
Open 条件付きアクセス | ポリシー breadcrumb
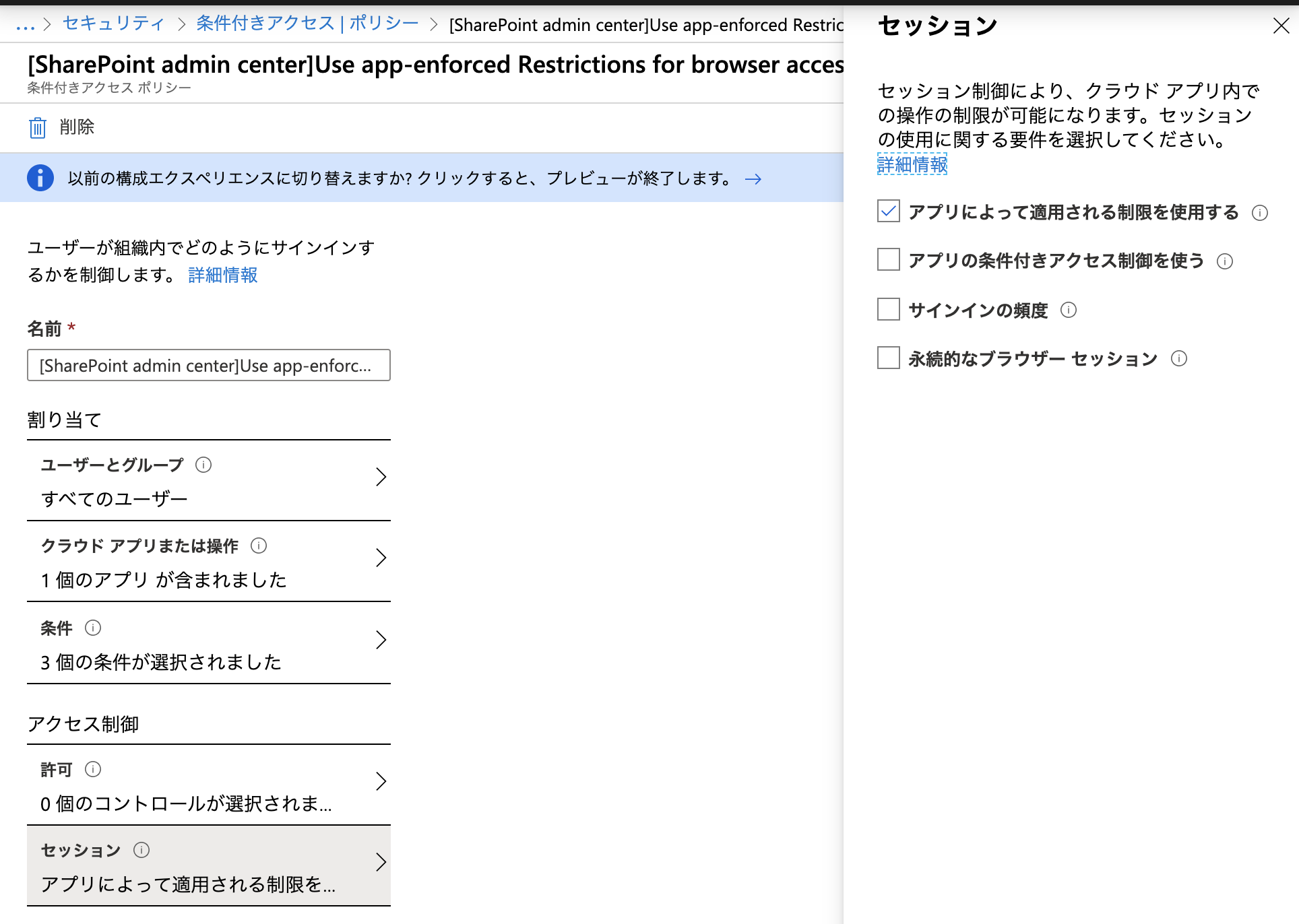307,24
